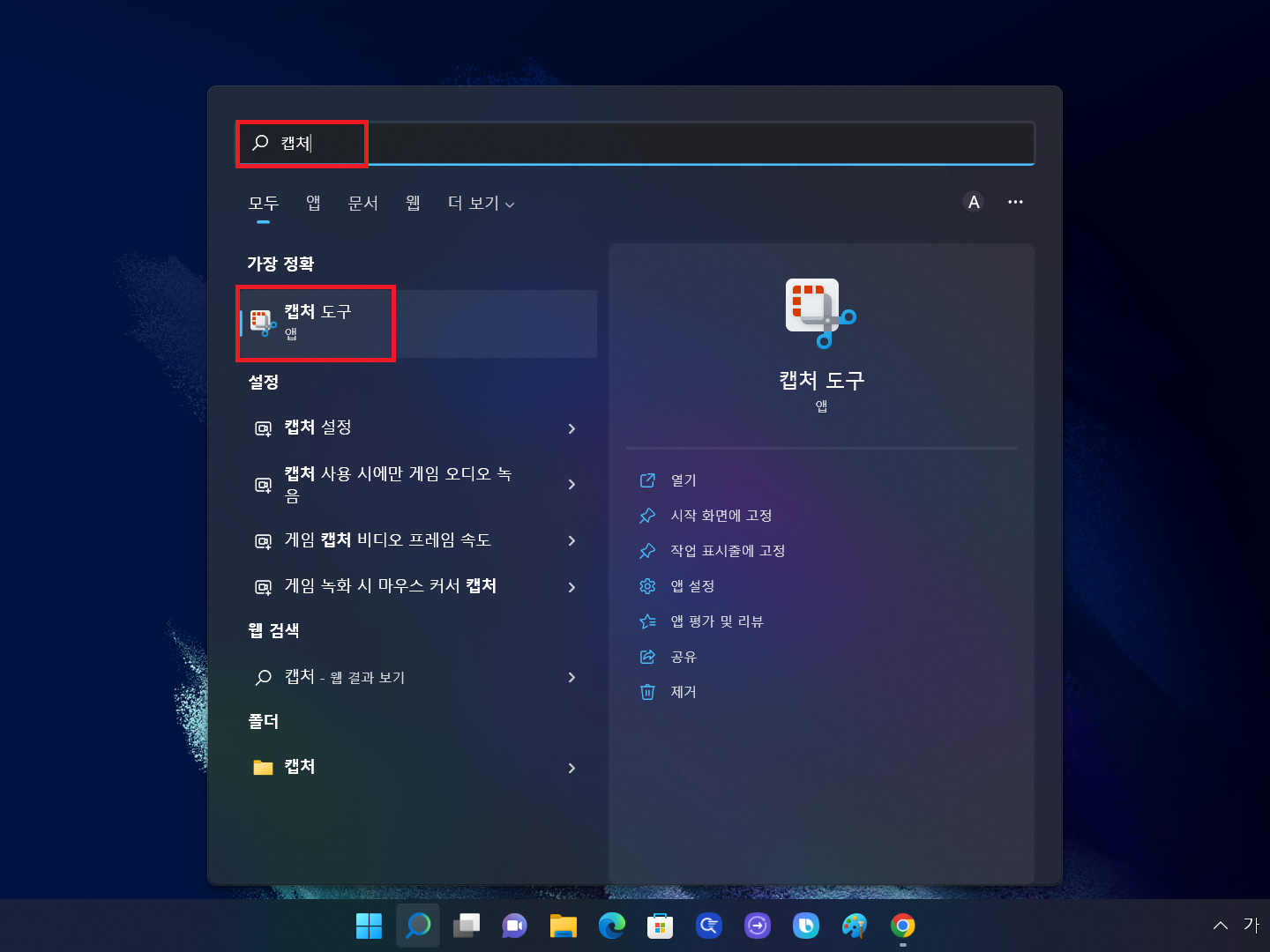Click the account avatar A in search

pyautogui.click(x=973, y=202)
